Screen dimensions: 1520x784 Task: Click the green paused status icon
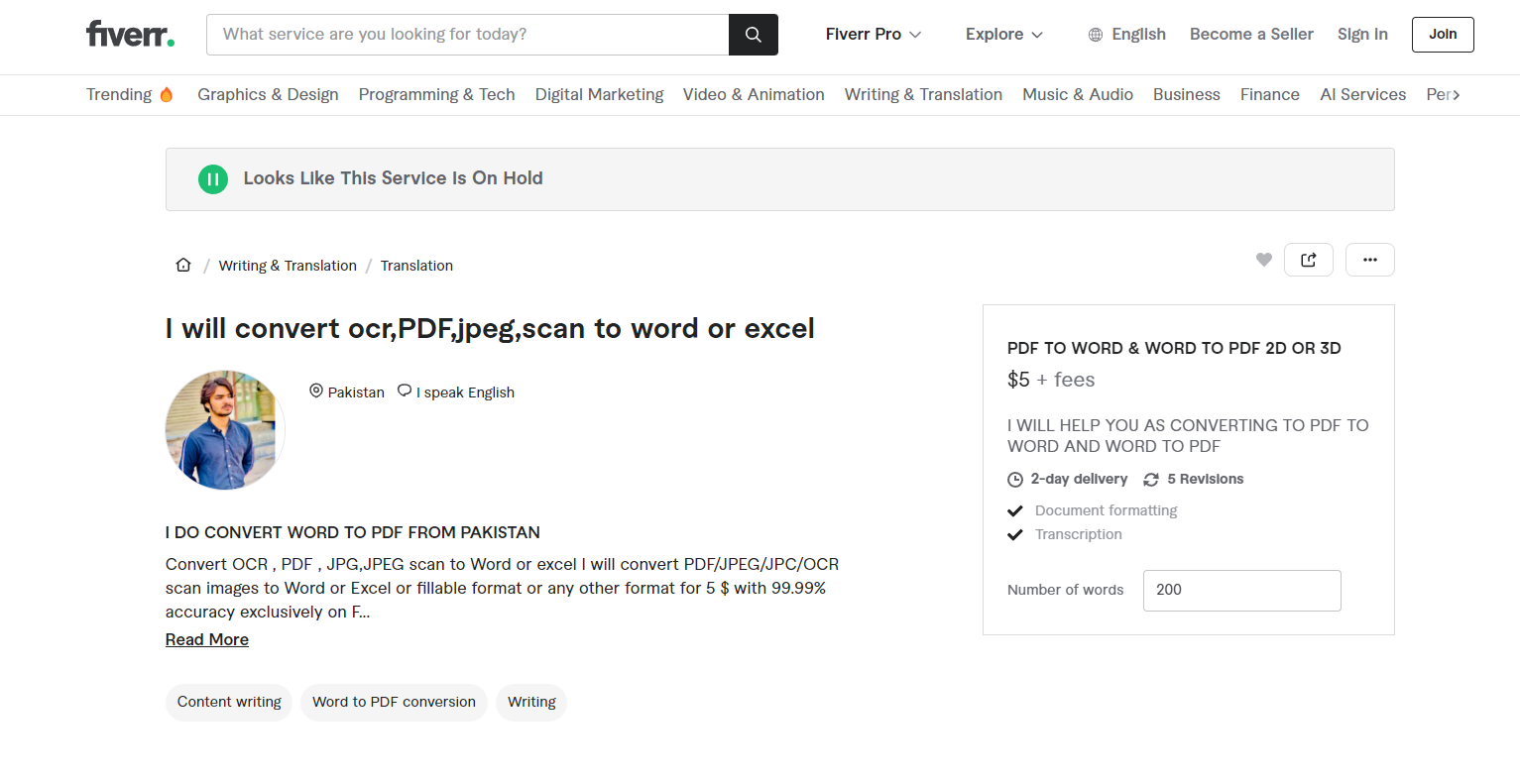[213, 179]
